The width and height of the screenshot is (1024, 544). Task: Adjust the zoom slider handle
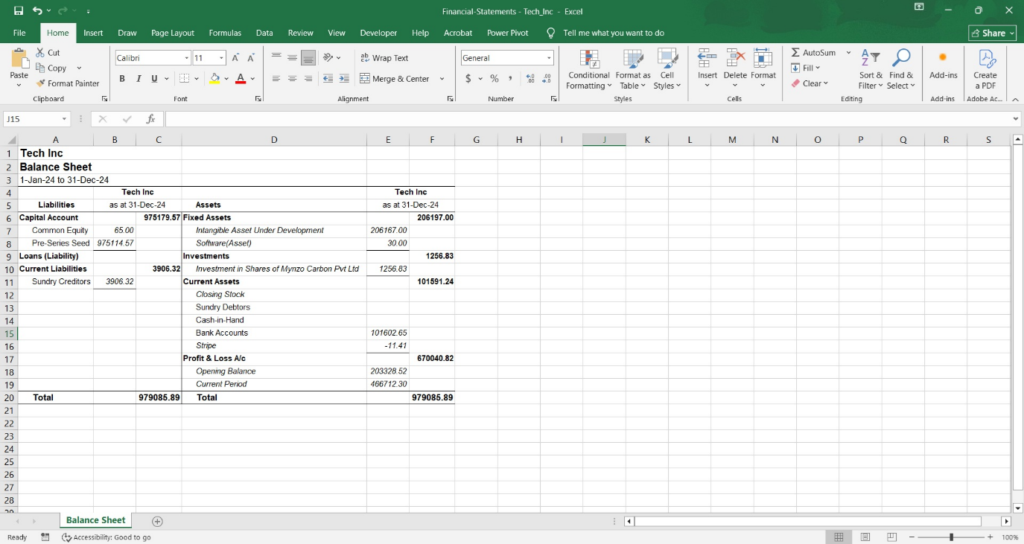[x=952, y=537]
